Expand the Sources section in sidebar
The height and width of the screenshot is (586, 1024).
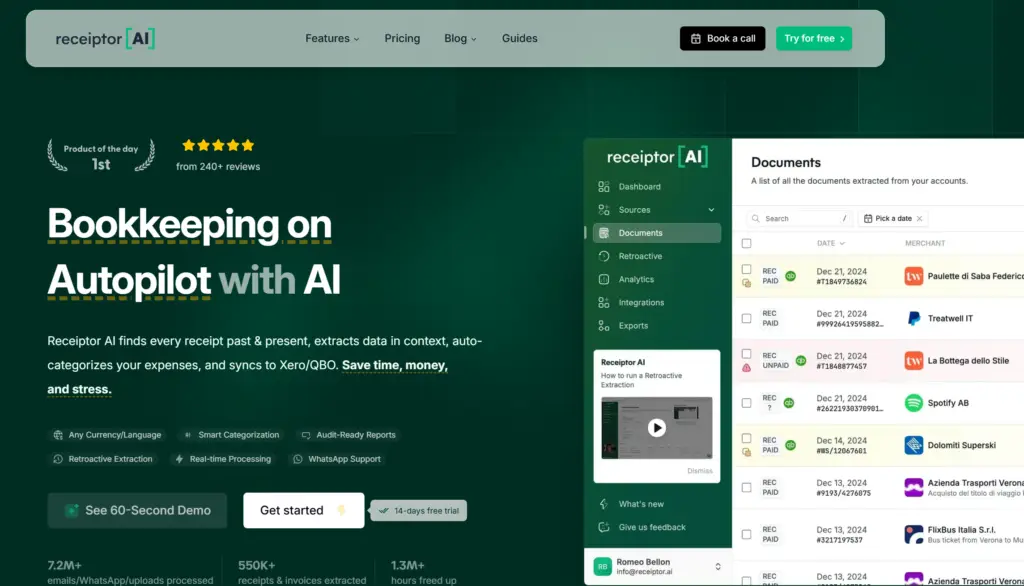[x=711, y=210]
